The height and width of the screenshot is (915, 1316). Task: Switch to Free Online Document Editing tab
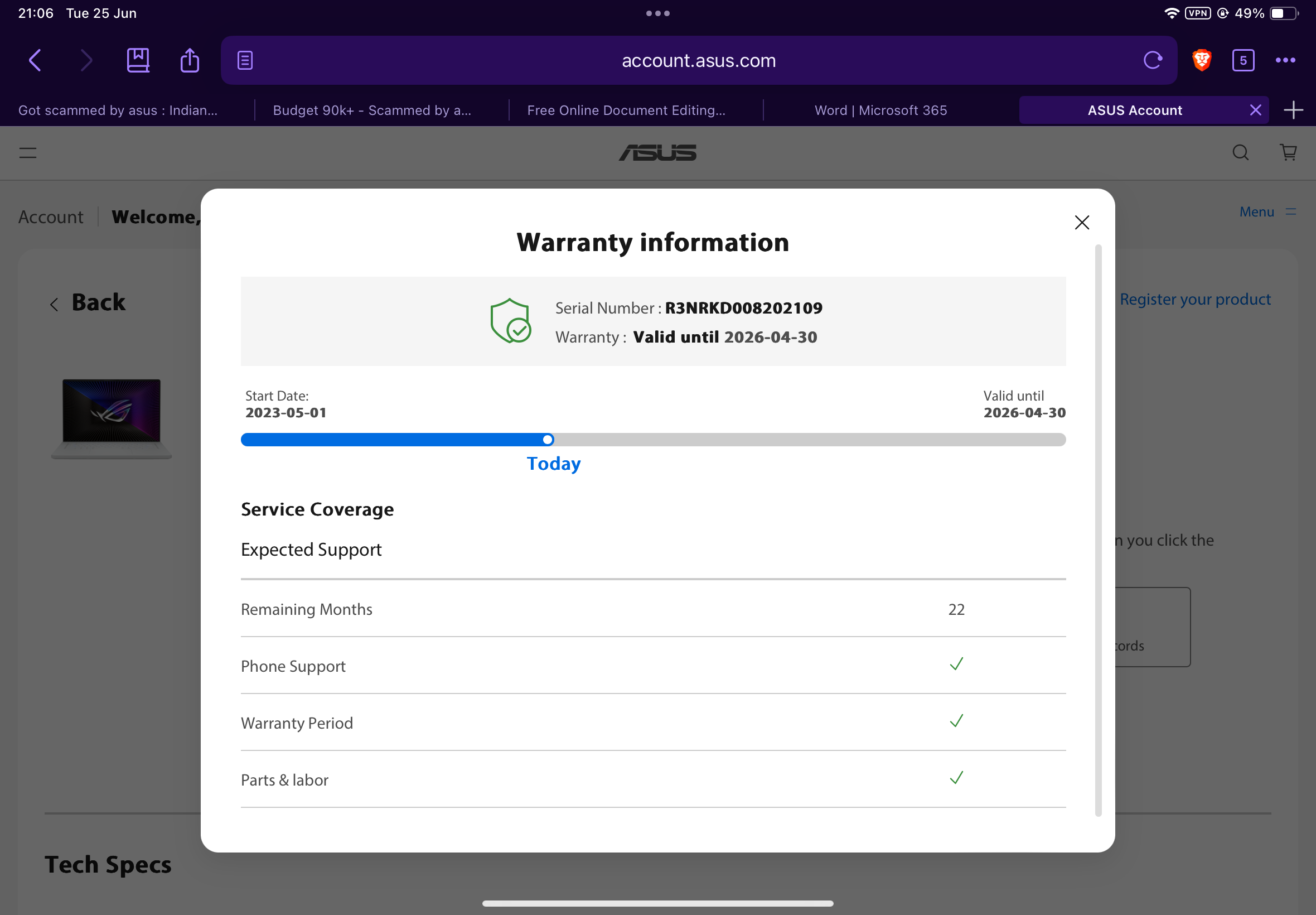coord(626,110)
